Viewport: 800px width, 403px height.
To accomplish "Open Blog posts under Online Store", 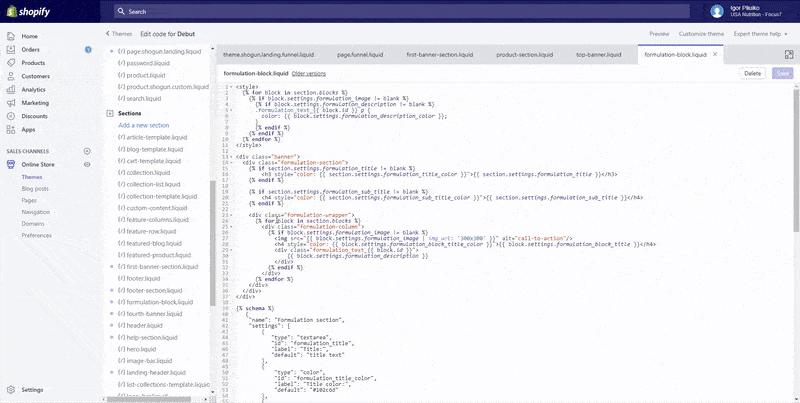I will coord(35,189).
